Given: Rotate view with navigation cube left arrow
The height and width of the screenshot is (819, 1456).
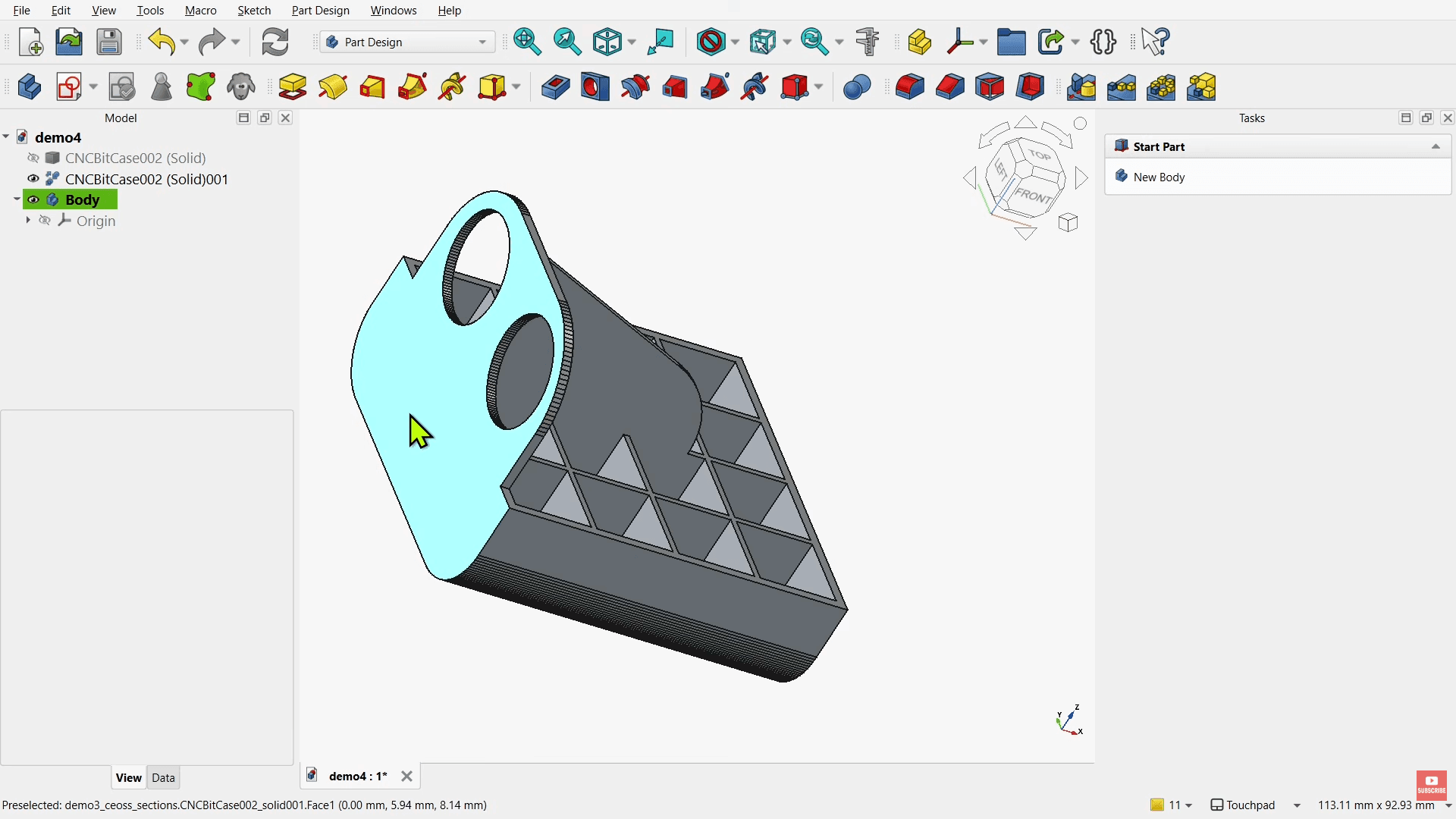Looking at the screenshot, I should (x=969, y=178).
